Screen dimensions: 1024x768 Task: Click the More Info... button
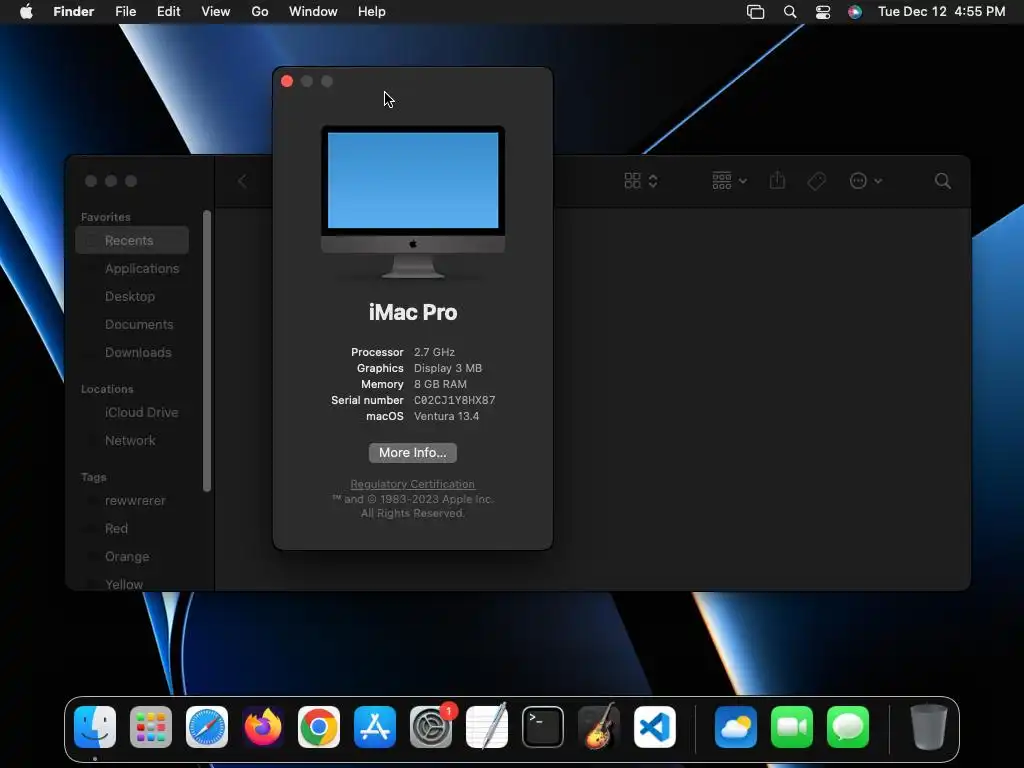coord(413,453)
